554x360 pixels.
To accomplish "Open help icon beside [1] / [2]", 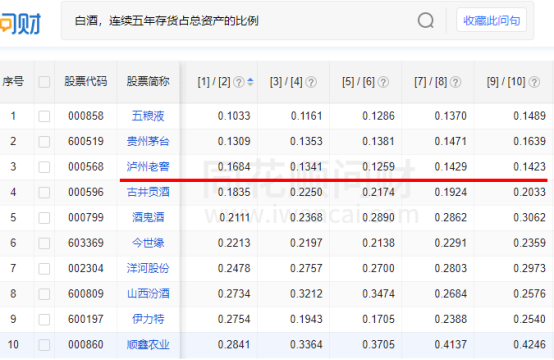I will click(239, 82).
